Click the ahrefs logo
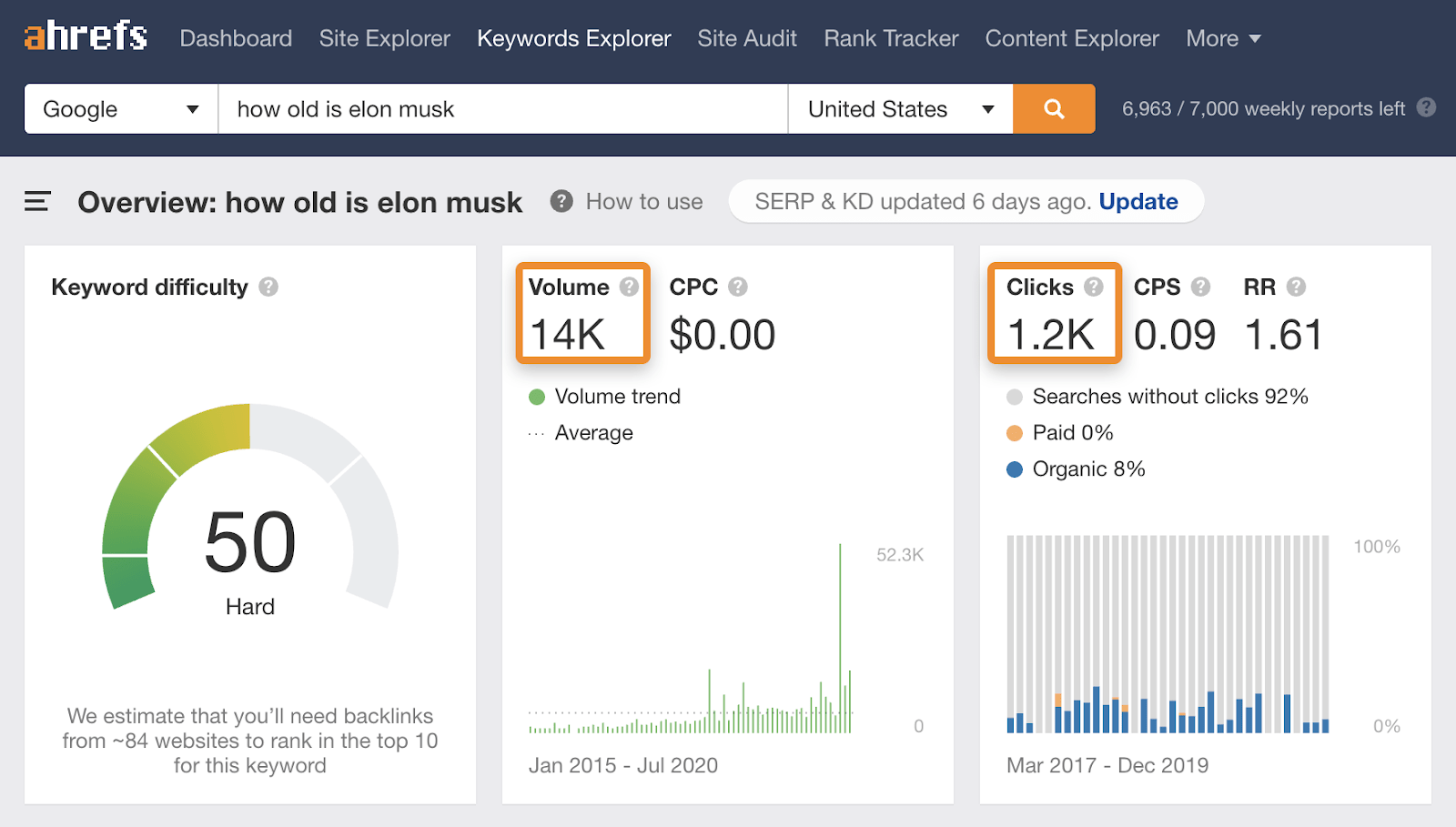The width and height of the screenshot is (1456, 827). [85, 36]
